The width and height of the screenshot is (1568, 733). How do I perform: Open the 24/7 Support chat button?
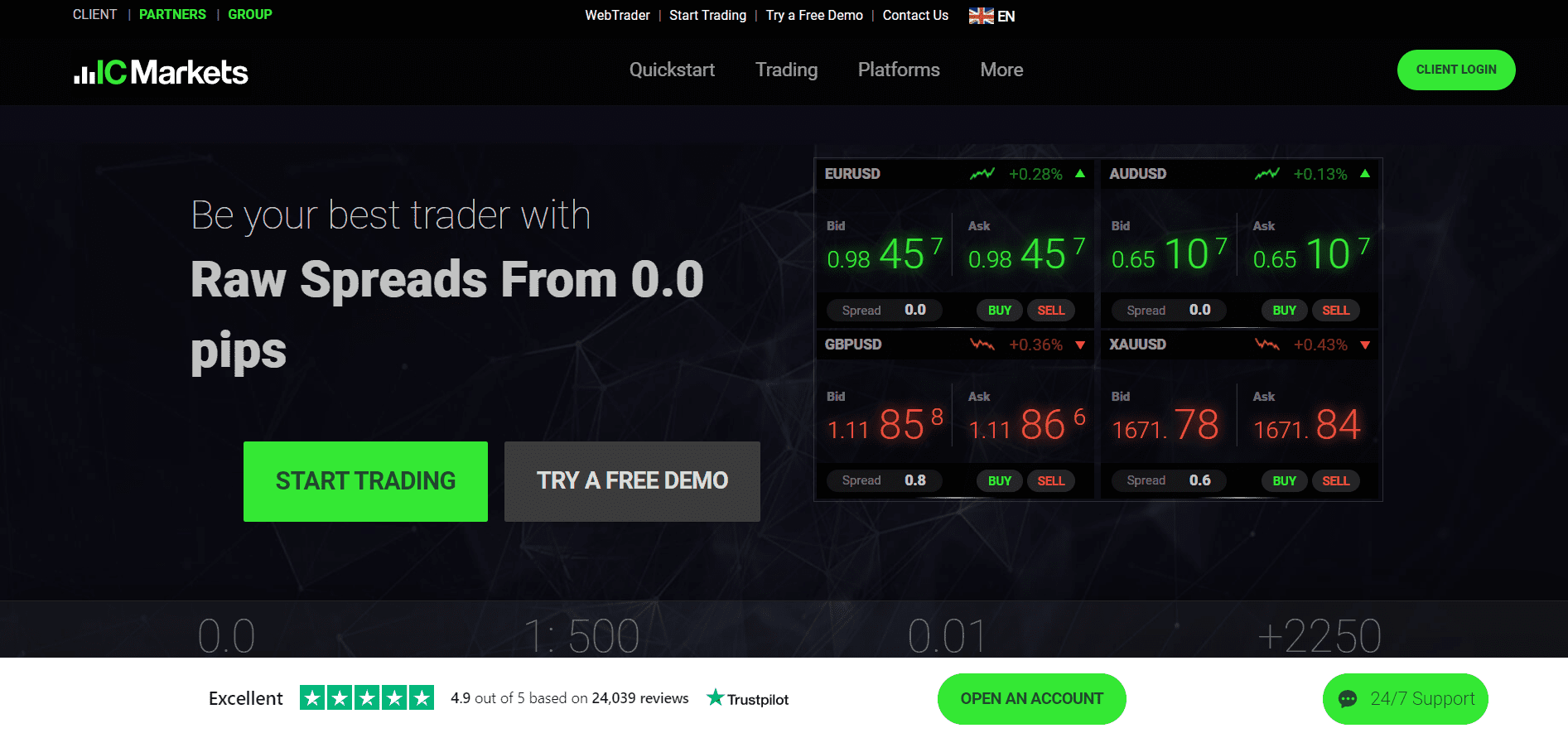[x=1406, y=699]
